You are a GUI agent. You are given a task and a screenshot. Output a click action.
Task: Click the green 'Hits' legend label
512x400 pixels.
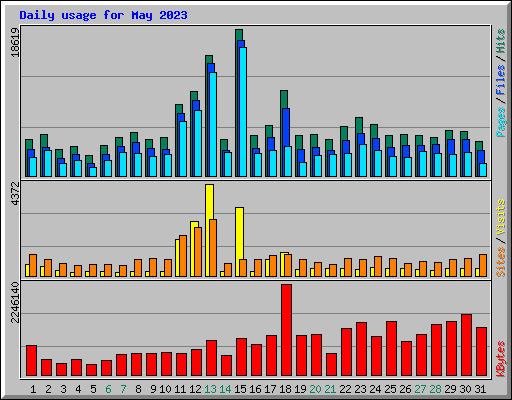point(500,41)
